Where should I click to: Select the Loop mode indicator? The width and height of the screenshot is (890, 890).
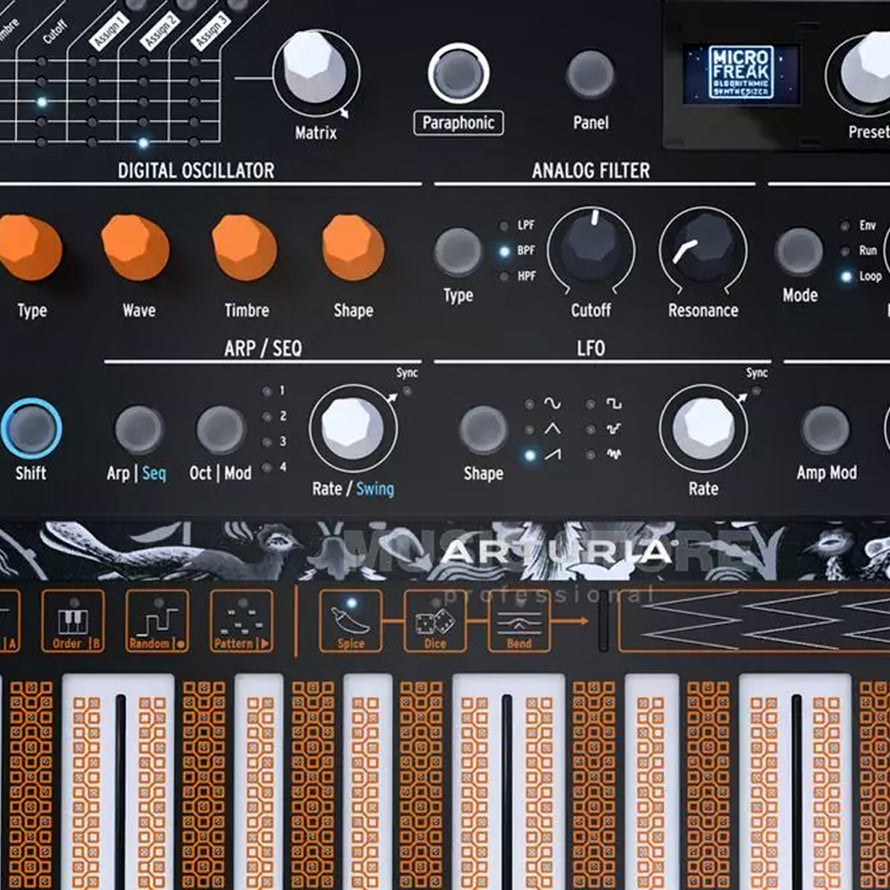click(846, 276)
